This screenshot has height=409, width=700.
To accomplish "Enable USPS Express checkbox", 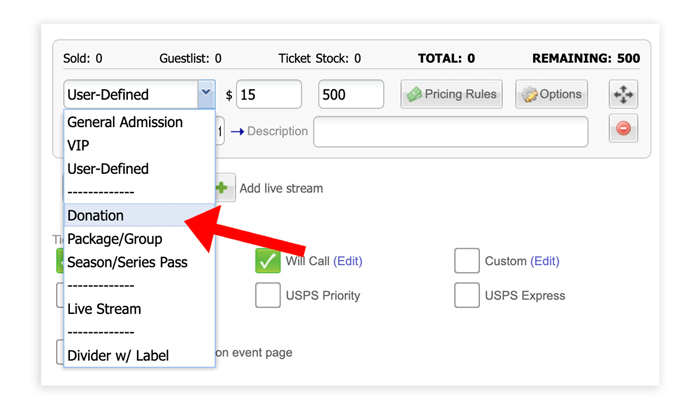I will (x=467, y=295).
